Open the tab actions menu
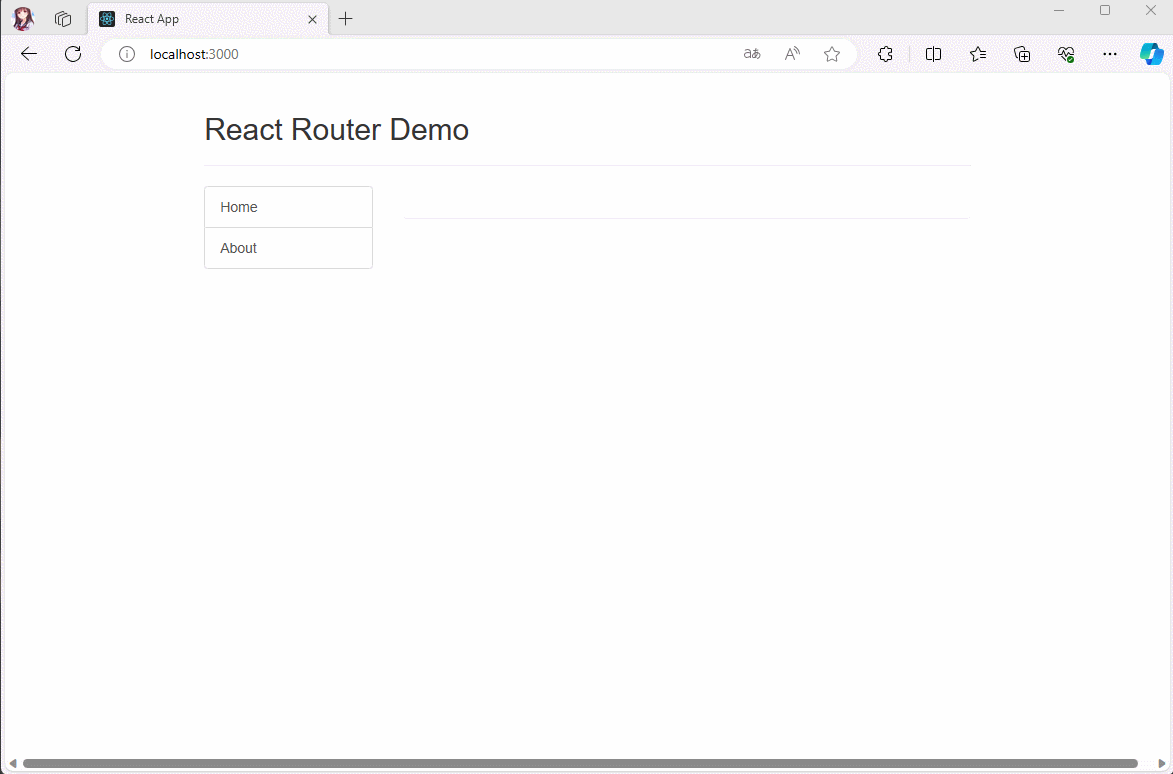The image size is (1173, 774). (63, 19)
